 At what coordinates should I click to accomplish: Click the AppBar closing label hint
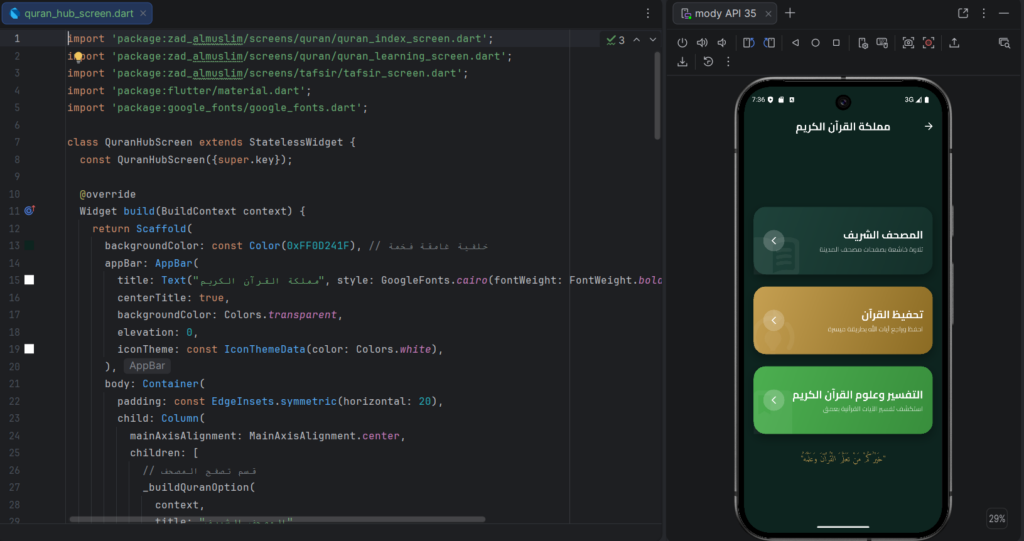coord(147,366)
